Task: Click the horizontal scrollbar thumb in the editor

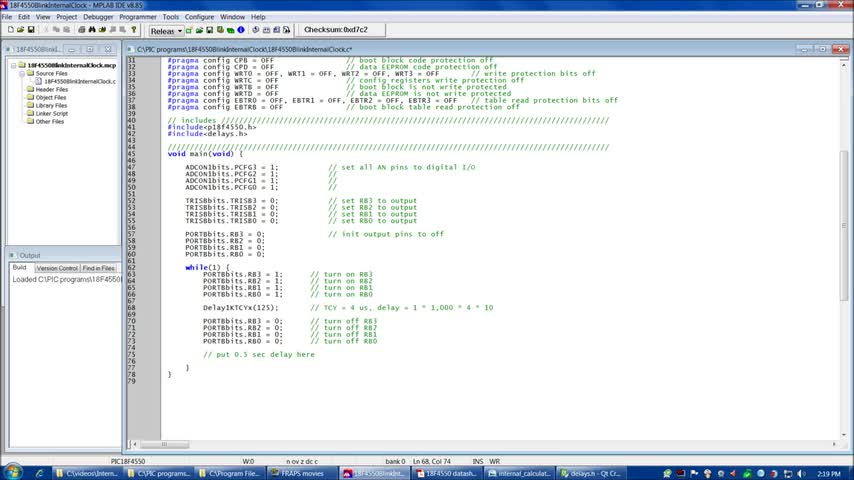Action: (164, 444)
